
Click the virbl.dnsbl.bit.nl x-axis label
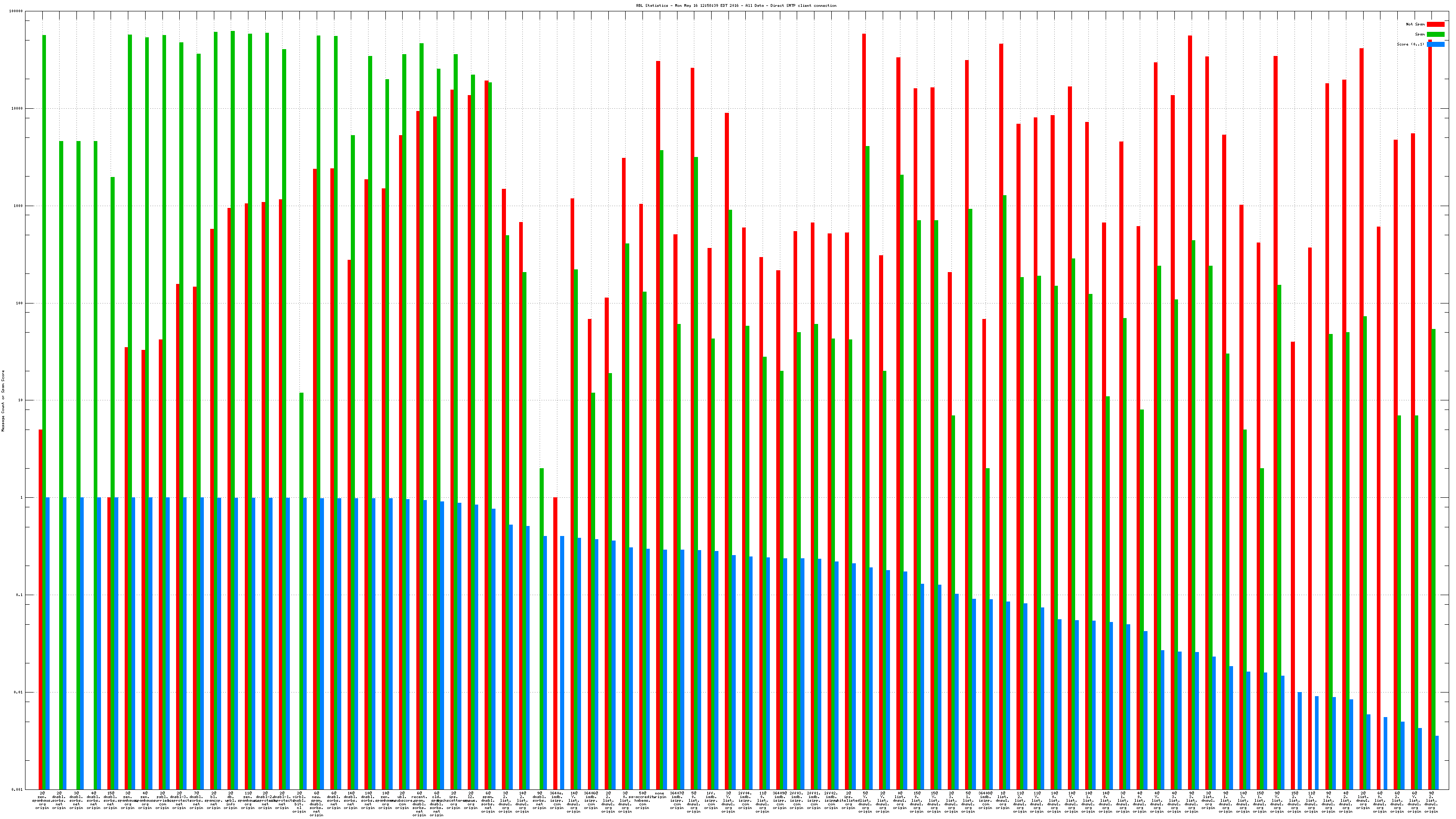[299, 802]
